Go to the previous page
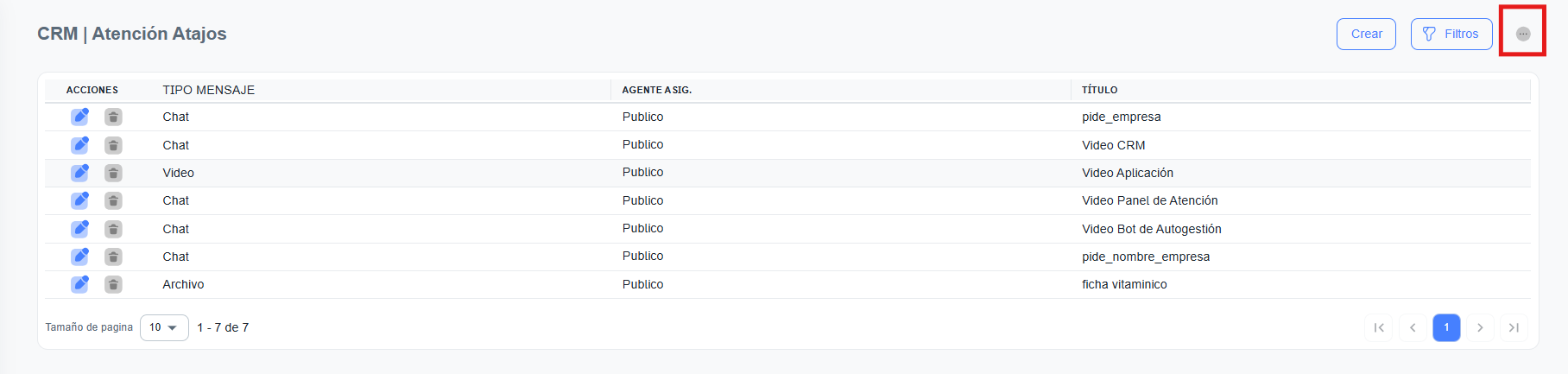This screenshot has height=374, width=1568. point(1413,327)
